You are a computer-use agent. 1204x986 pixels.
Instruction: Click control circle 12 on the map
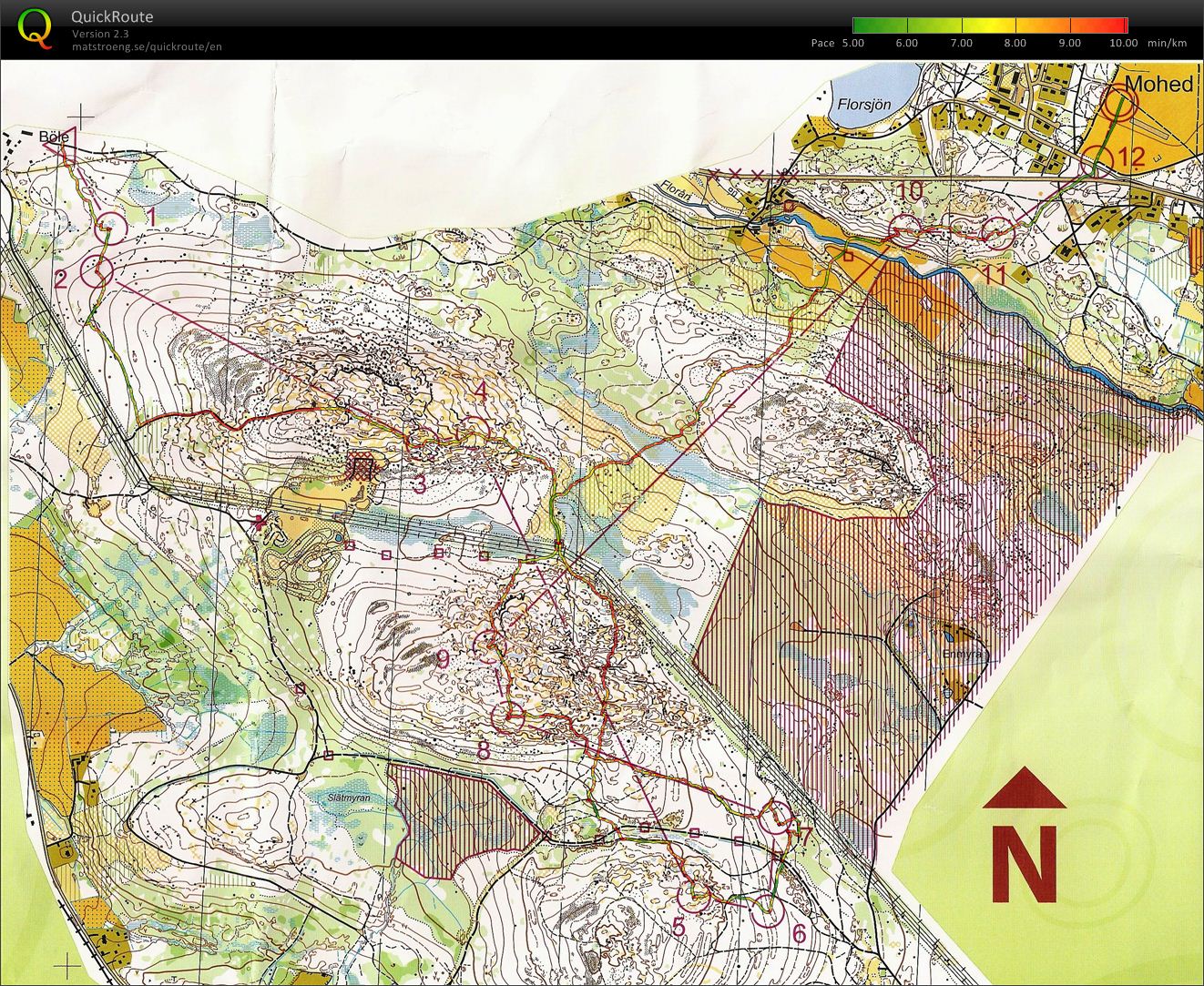1098,162
